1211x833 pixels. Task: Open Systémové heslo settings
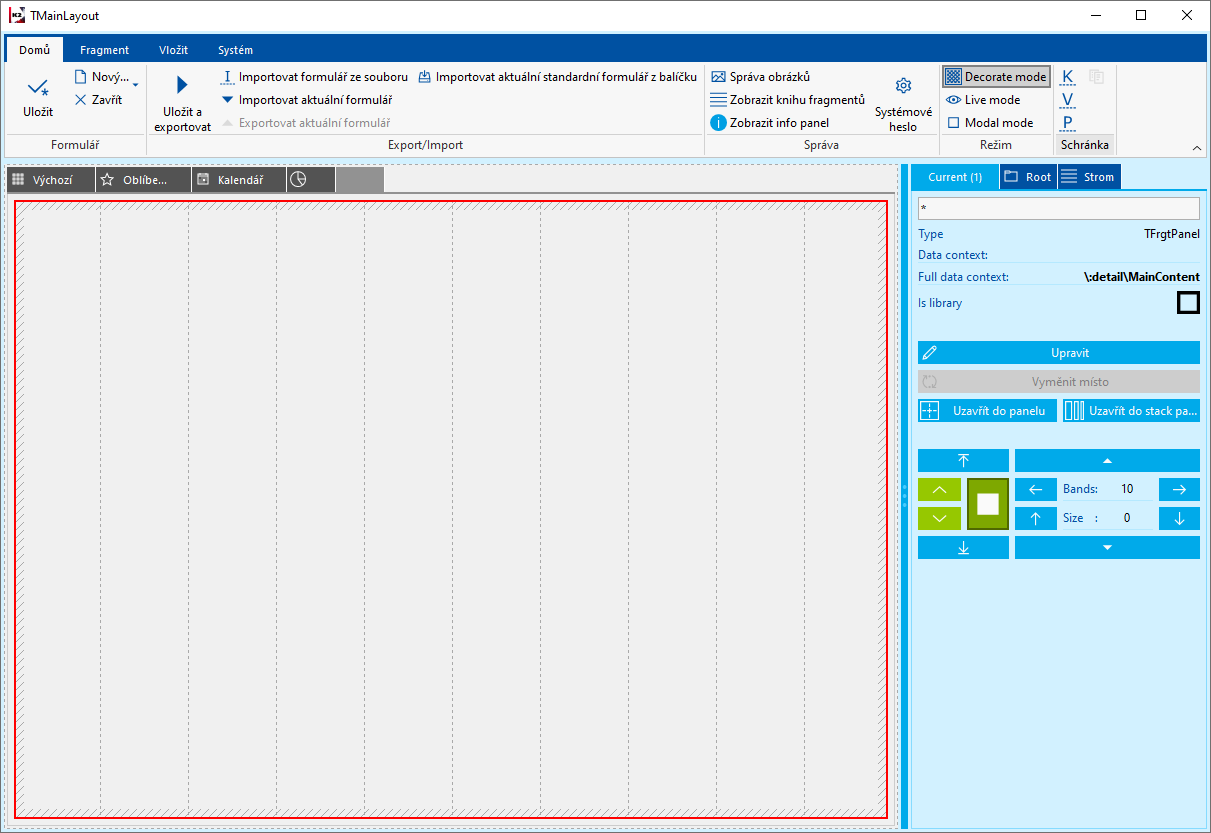903,103
